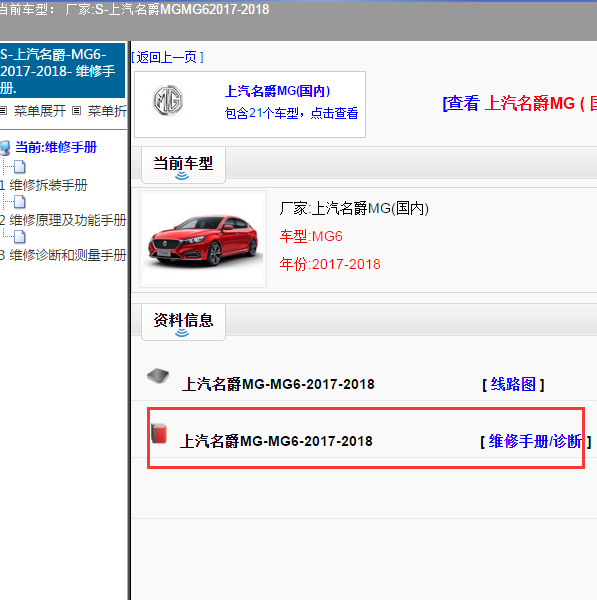
Task: Select the 资料信息 tab
Action: (183, 322)
